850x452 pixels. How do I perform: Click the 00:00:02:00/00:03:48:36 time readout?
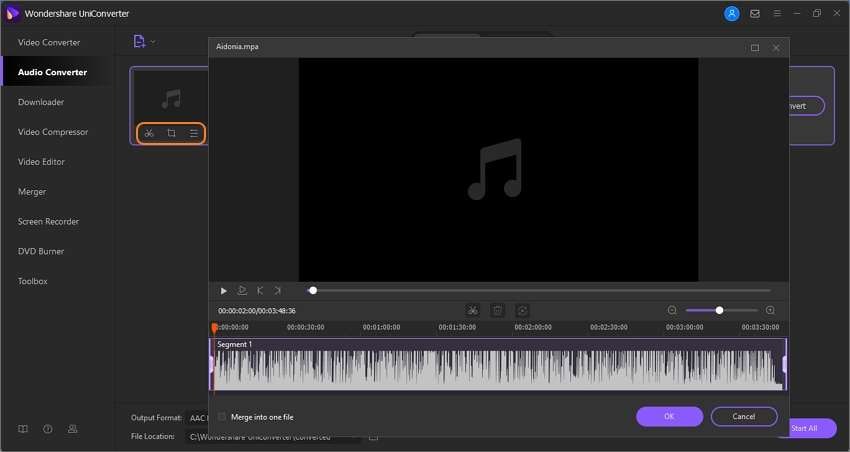coord(257,311)
